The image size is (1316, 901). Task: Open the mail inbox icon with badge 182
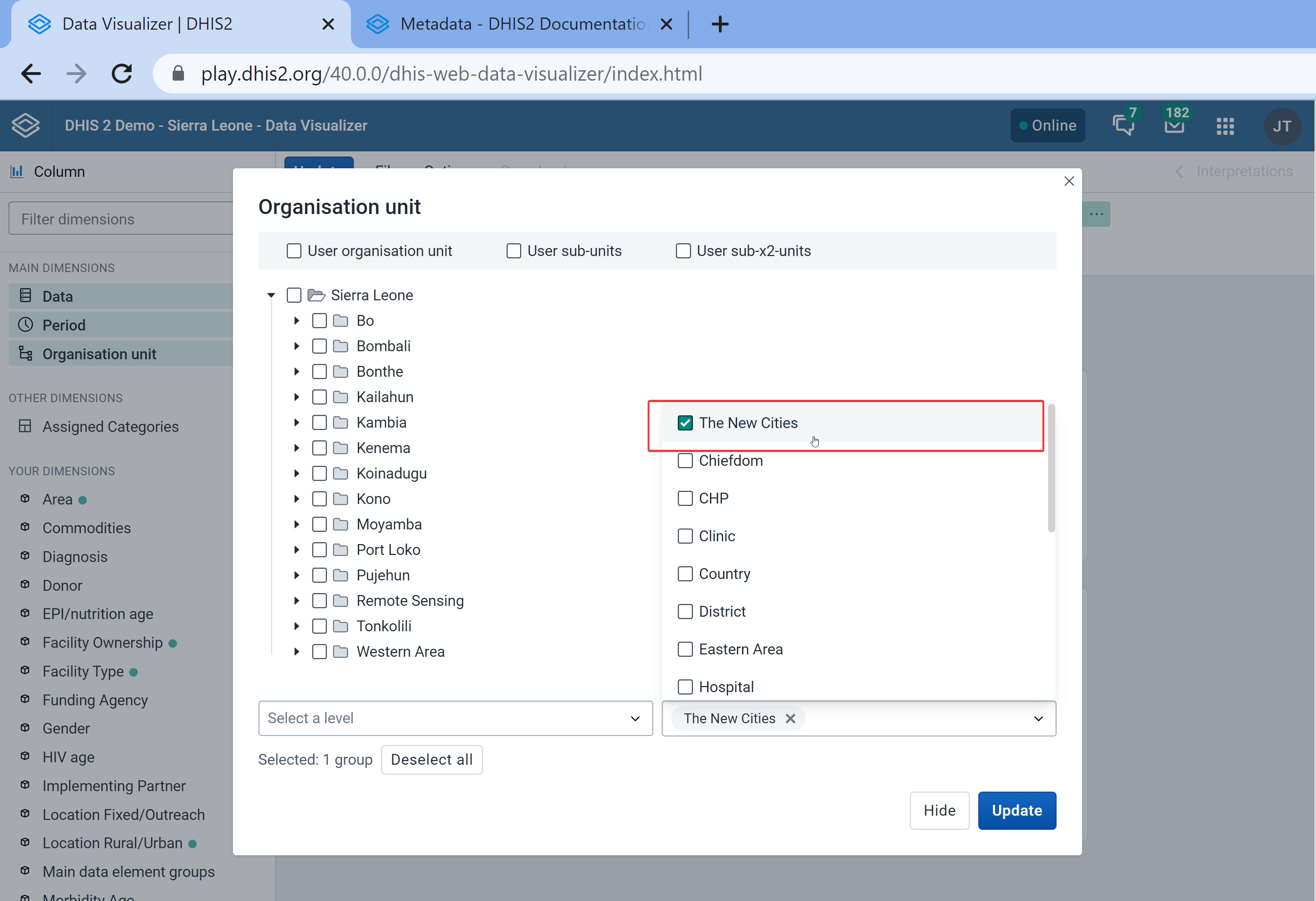point(1174,124)
